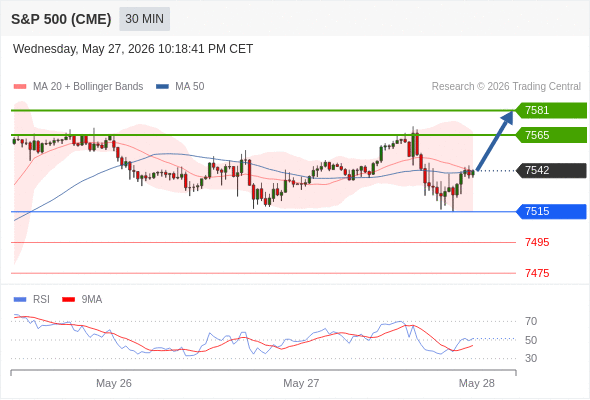Click the RSI 70 level label
This screenshot has width=590, height=400.
pyautogui.click(x=531, y=321)
